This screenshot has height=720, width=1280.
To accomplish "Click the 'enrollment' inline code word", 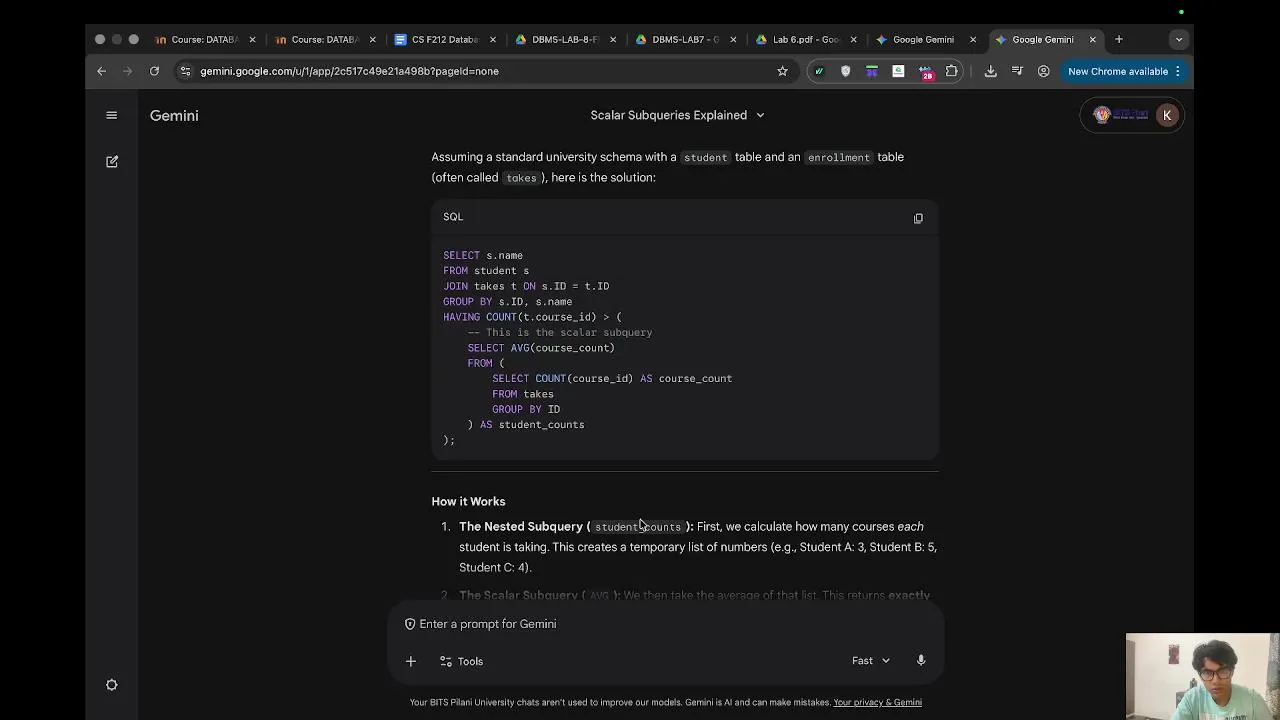I will point(839,158).
